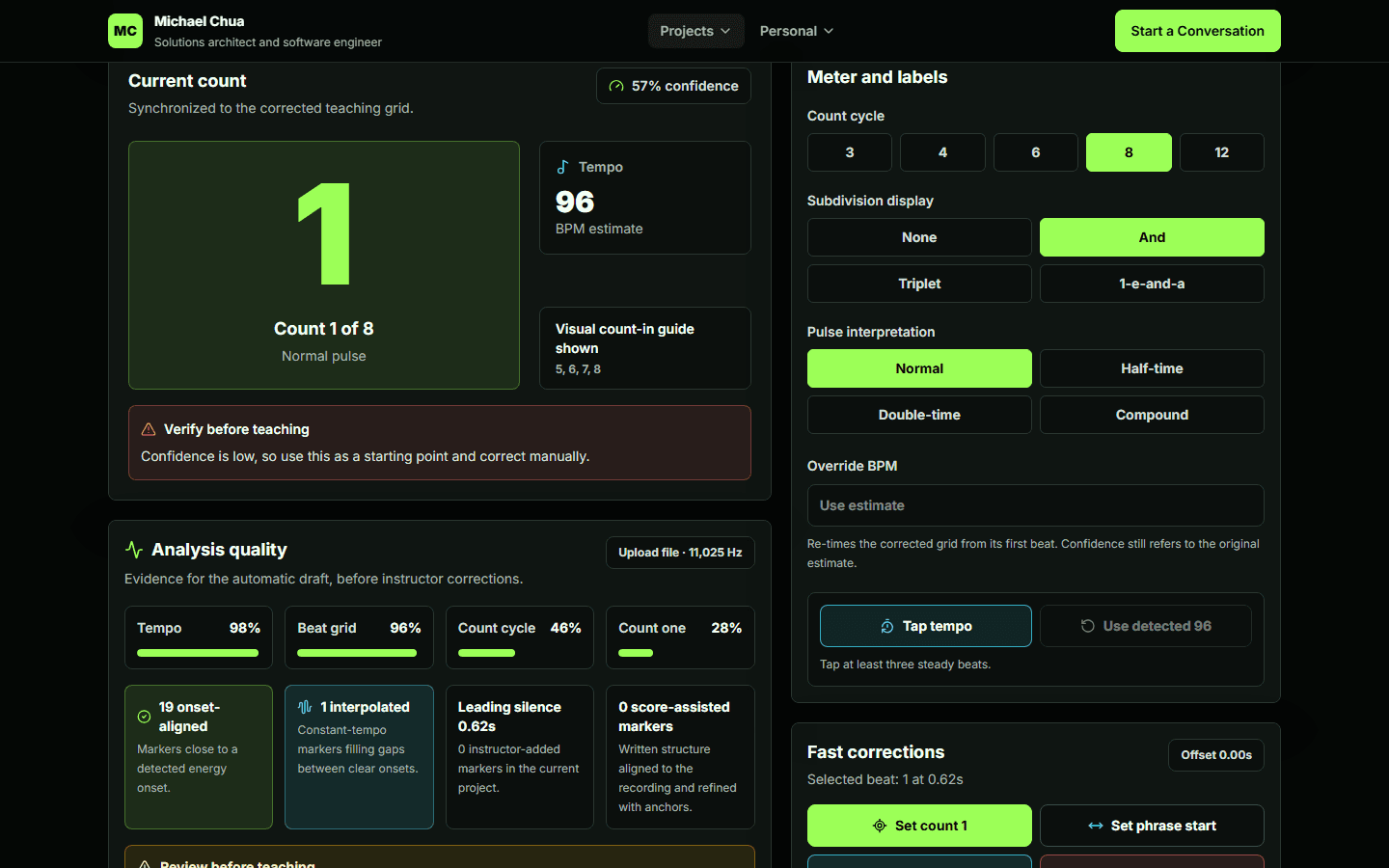Click the 19 onset-aligned card
Viewport: 1389px width, 868px height.
(199, 757)
